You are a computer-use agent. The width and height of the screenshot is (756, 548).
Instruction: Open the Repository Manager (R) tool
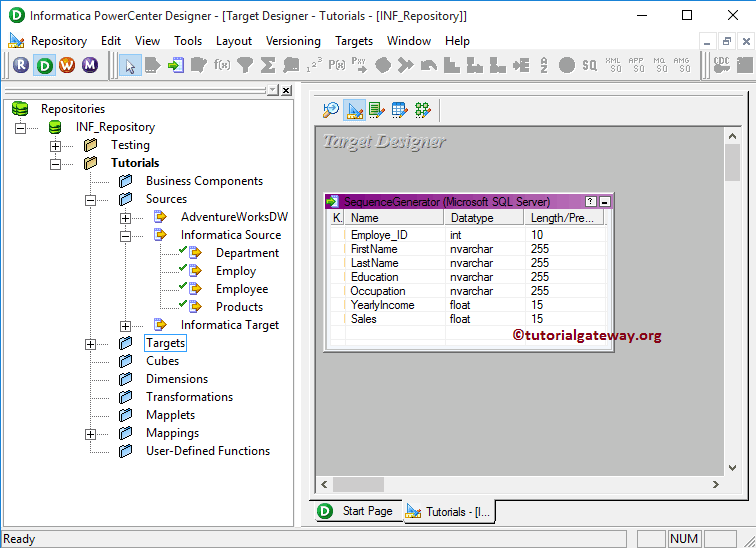(x=21, y=65)
